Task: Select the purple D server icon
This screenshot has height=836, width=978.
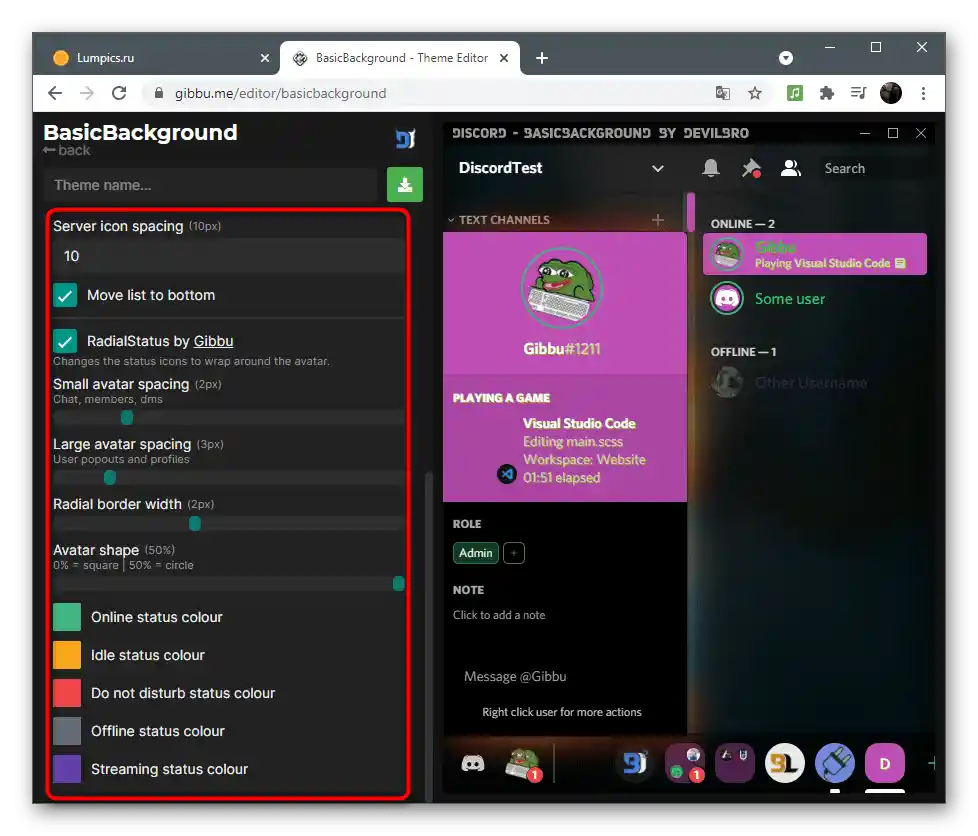Action: point(884,763)
